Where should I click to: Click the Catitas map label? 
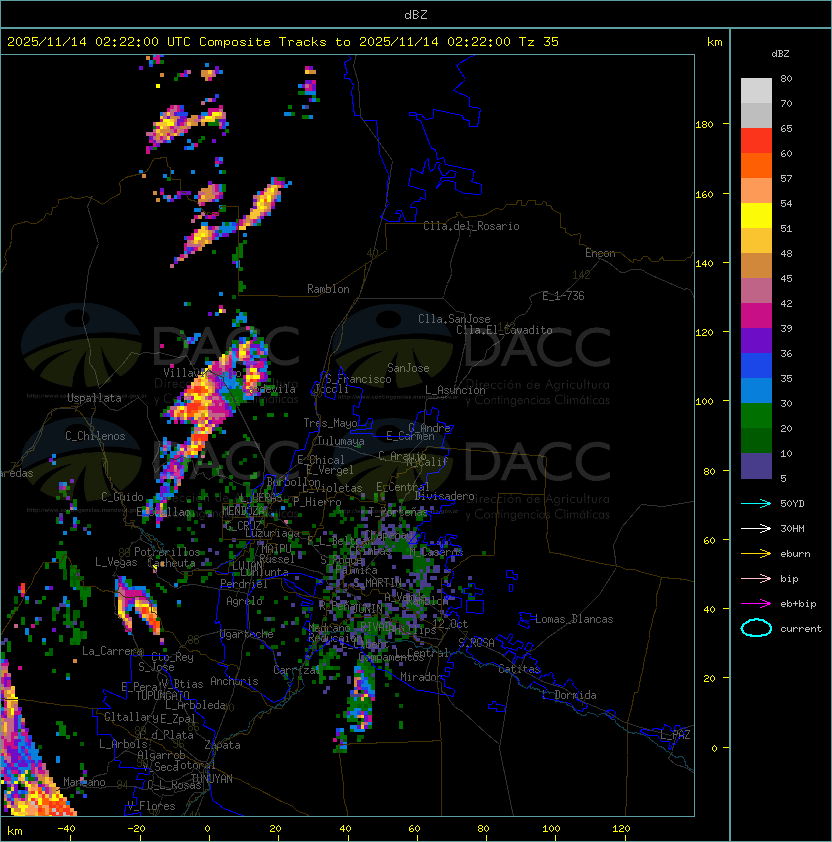(x=519, y=669)
